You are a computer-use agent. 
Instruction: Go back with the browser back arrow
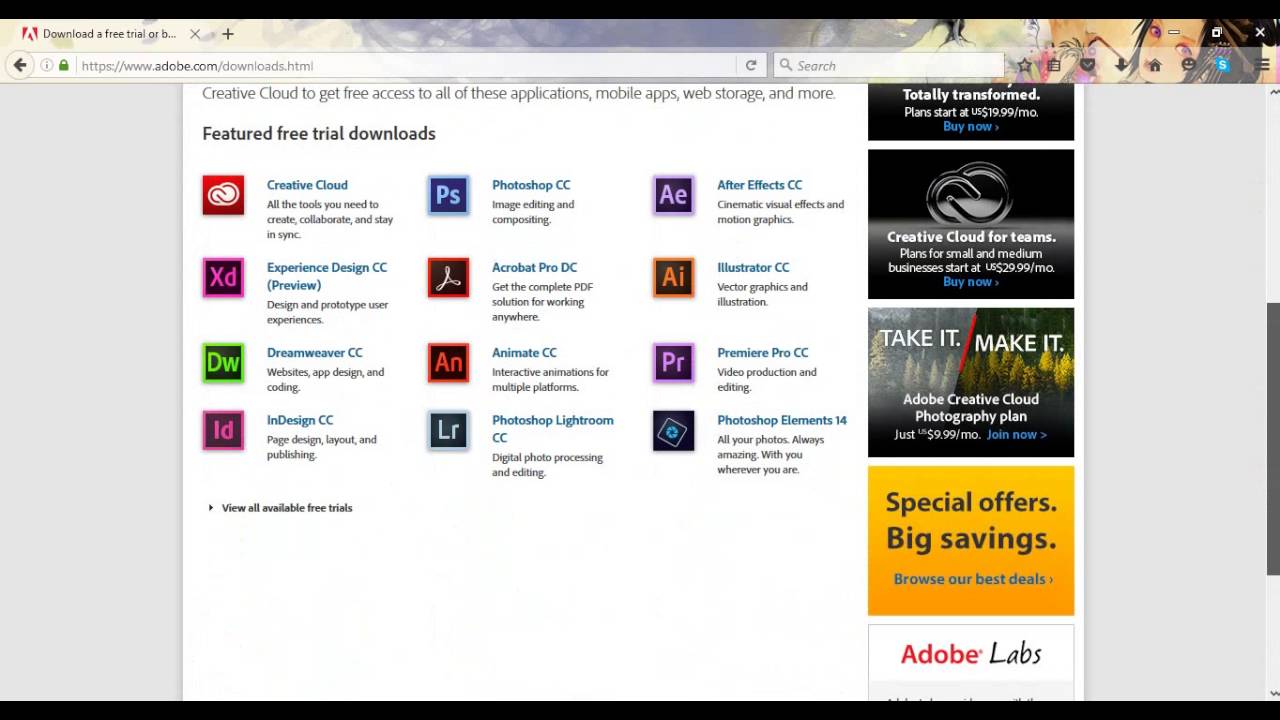[x=20, y=65]
